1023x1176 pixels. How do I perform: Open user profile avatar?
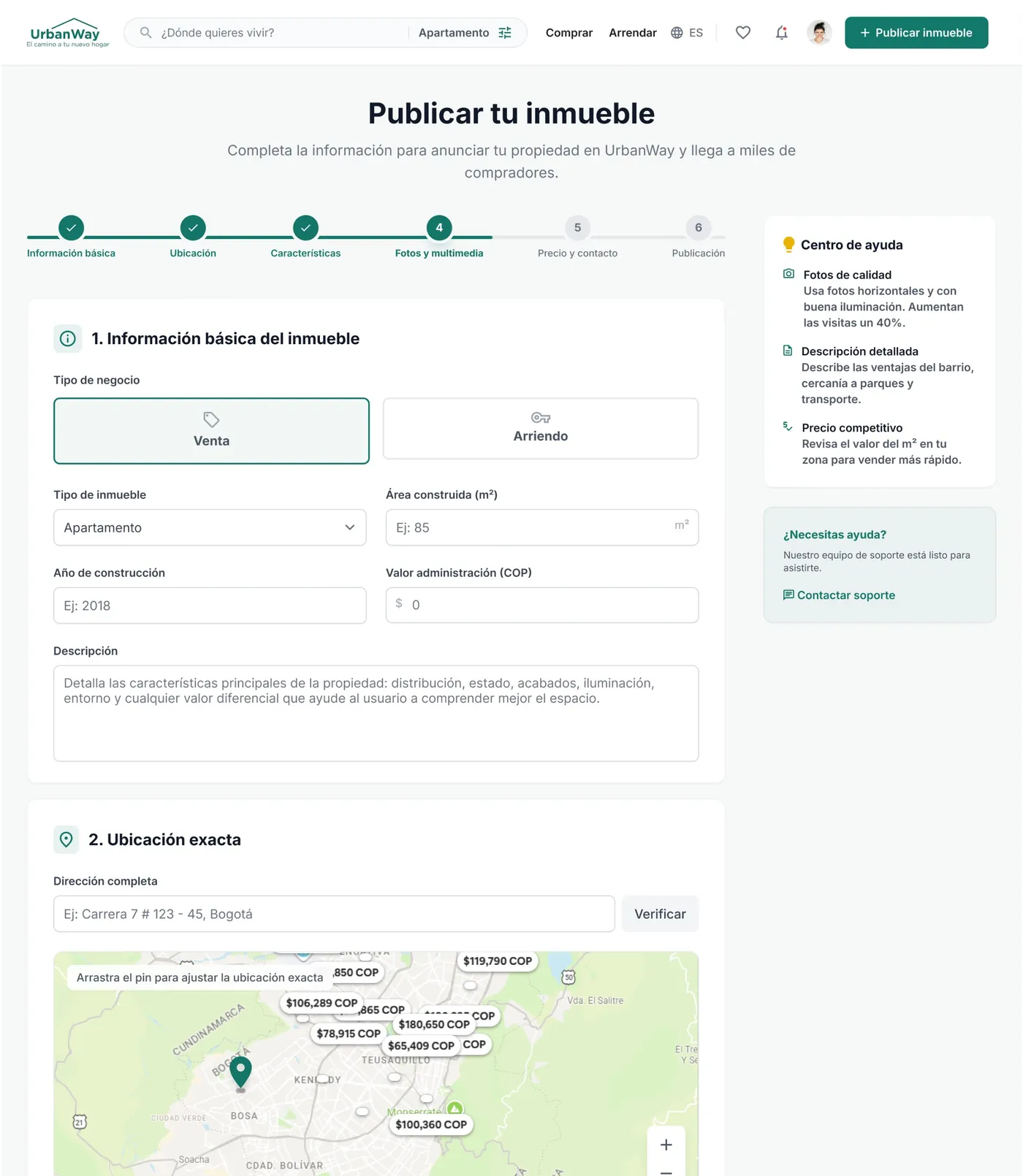point(819,33)
